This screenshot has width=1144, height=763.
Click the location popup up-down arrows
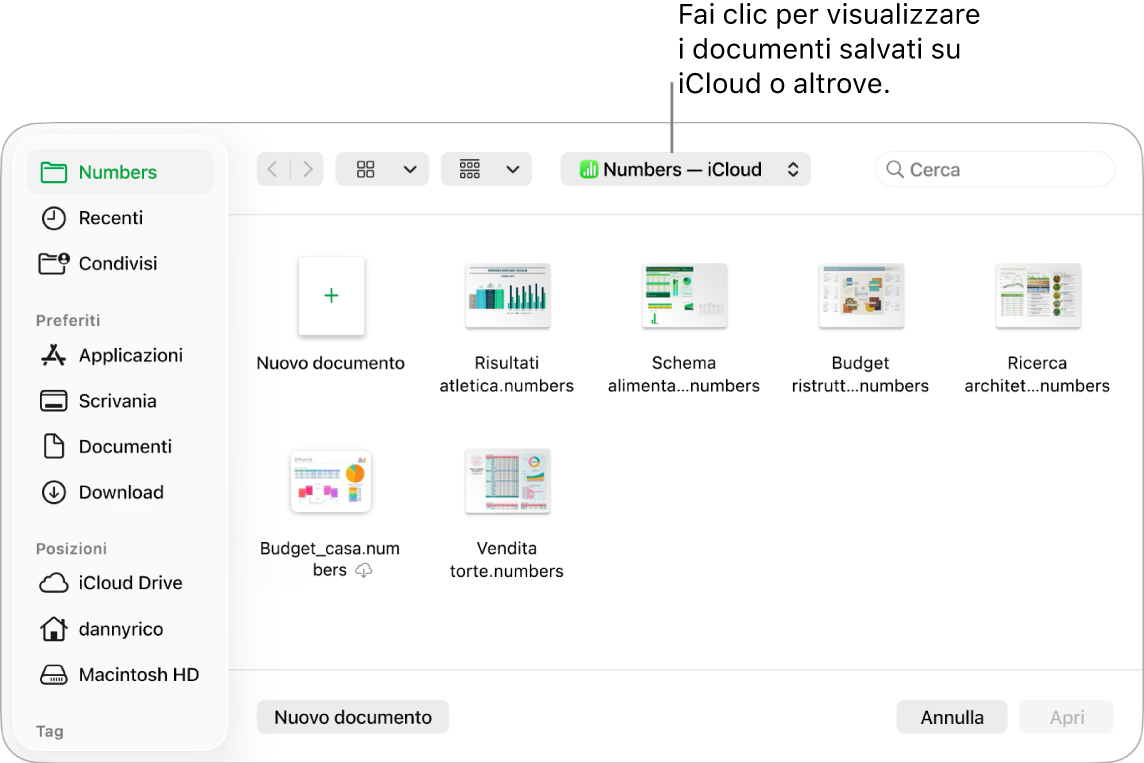792,169
